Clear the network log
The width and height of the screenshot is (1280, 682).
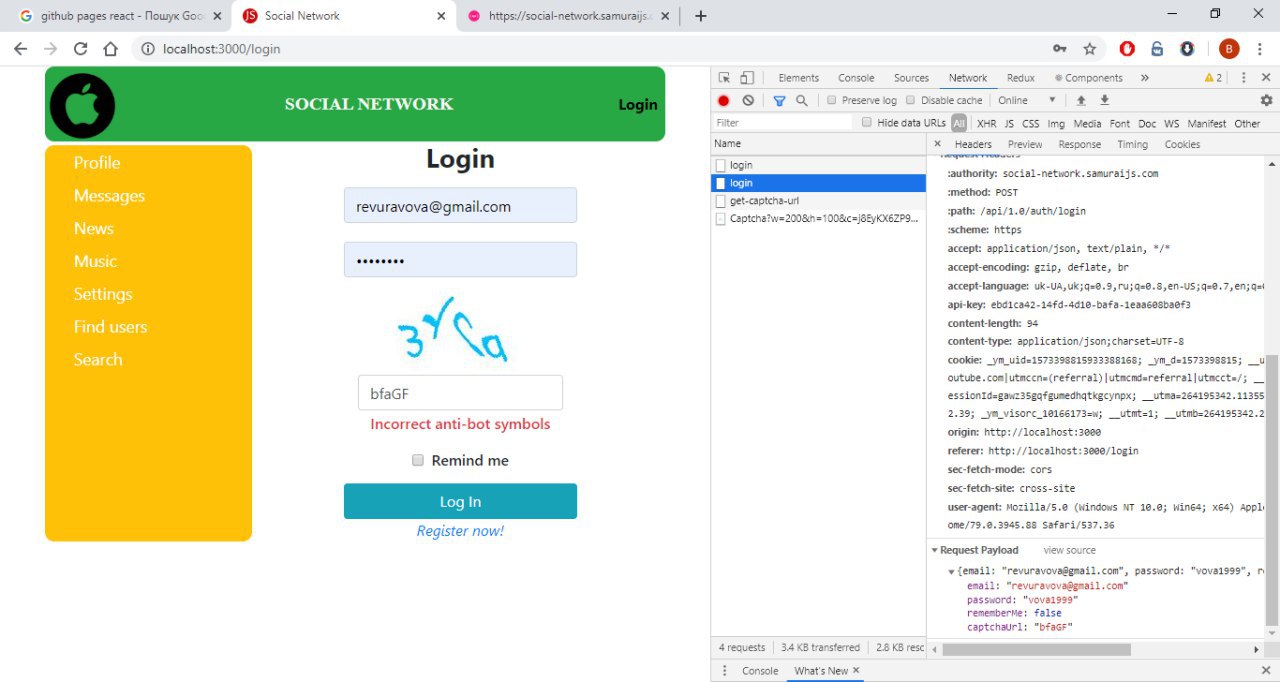coord(748,100)
